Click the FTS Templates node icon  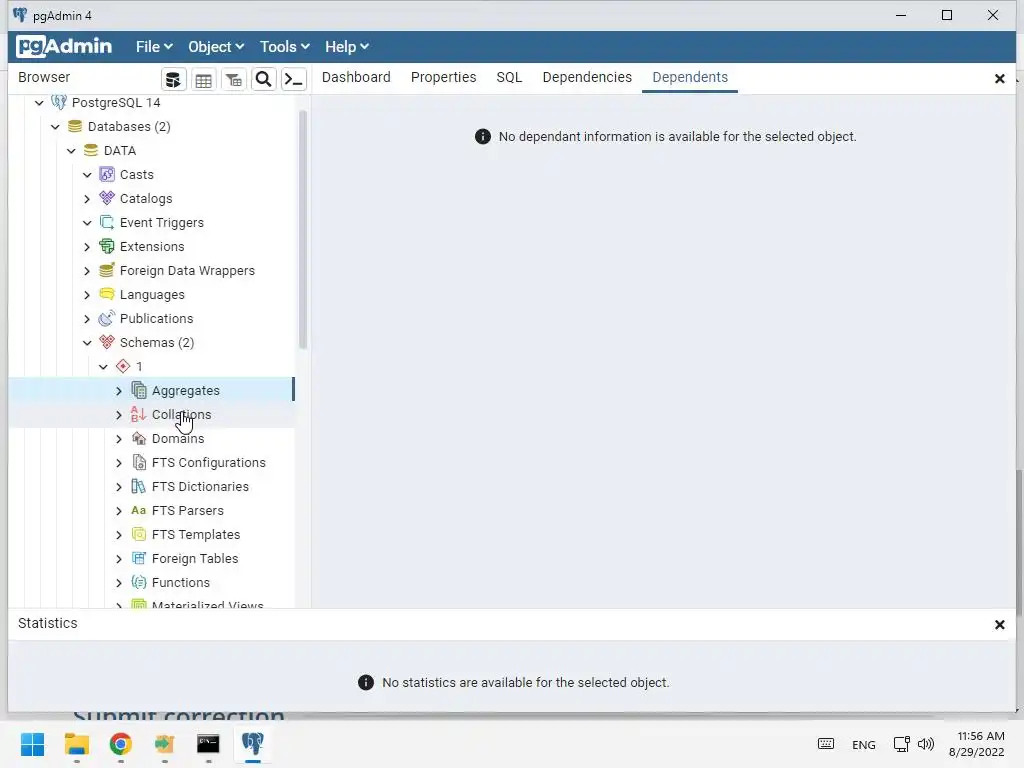click(139, 534)
